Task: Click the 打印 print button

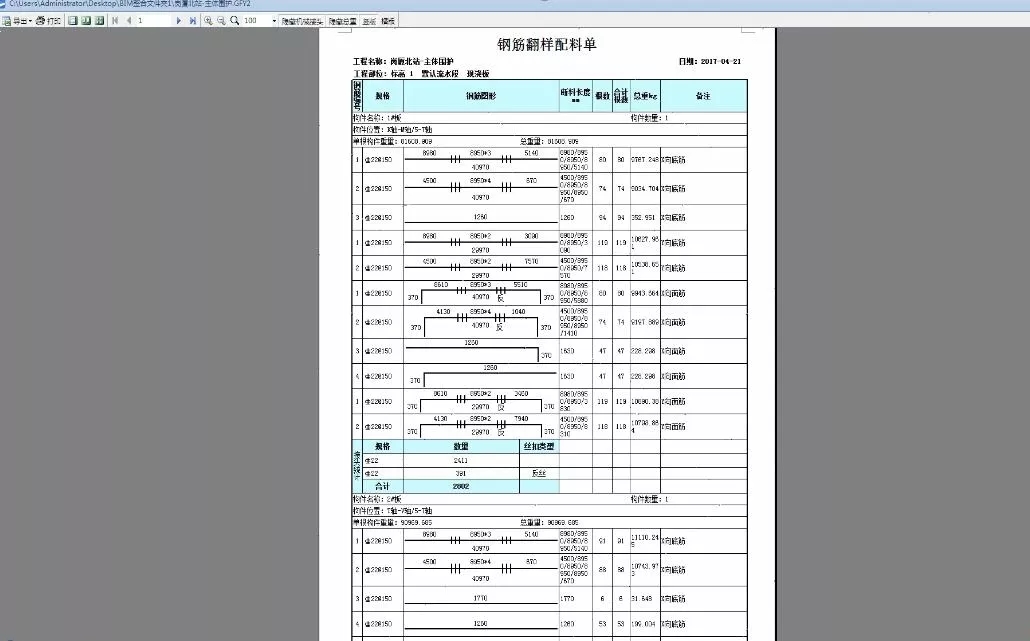Action: tap(49, 21)
